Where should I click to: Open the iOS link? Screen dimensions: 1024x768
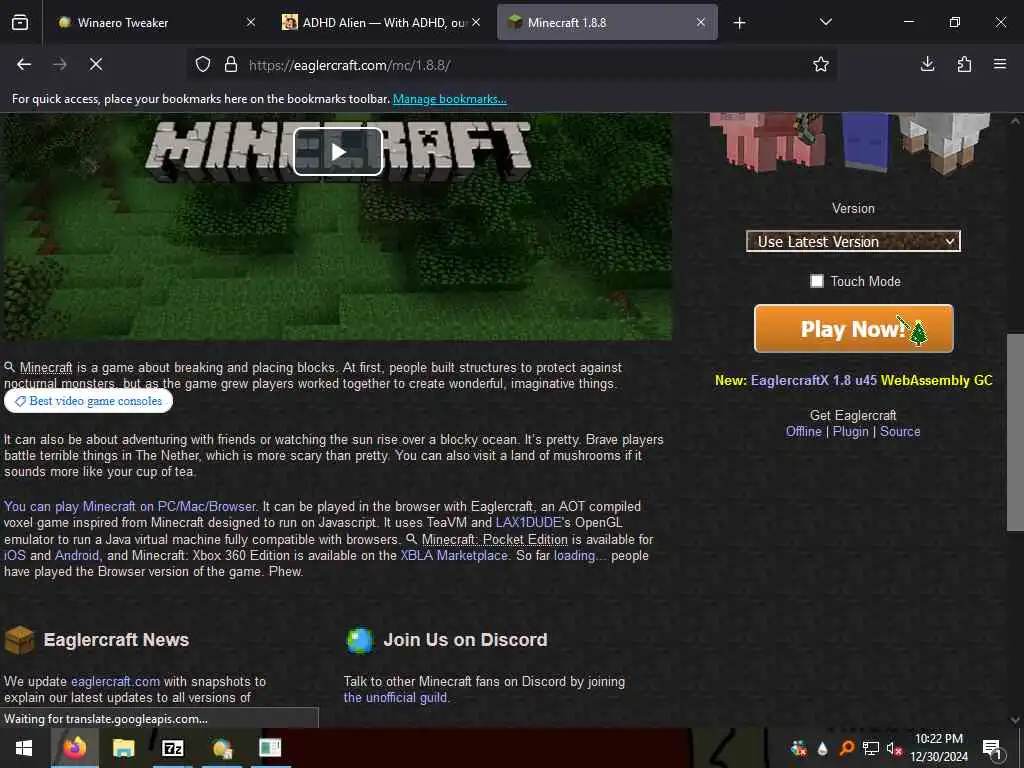tap(14, 556)
